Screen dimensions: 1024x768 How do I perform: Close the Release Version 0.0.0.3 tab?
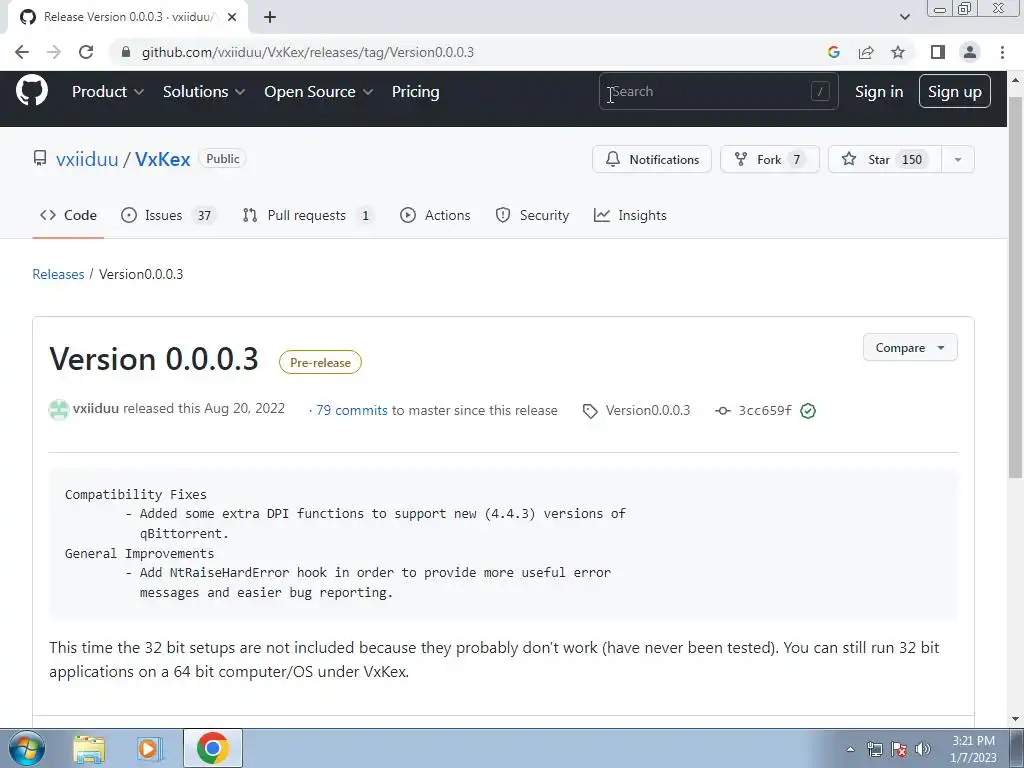(232, 17)
